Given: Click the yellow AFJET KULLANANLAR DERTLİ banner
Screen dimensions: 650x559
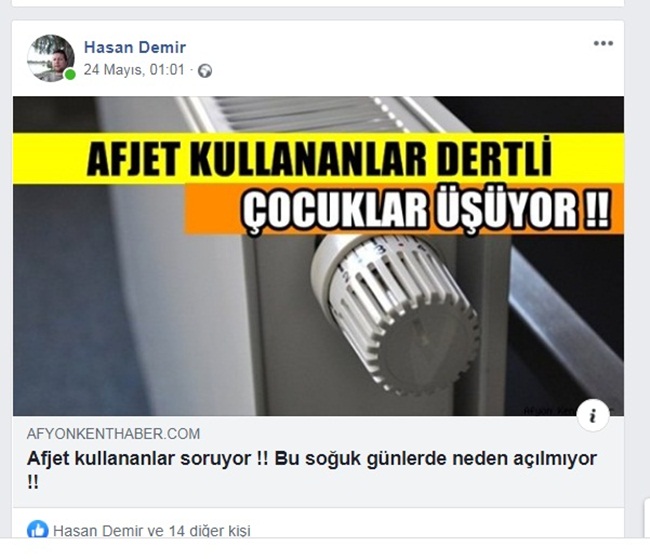Looking at the screenshot, I should click(318, 159).
